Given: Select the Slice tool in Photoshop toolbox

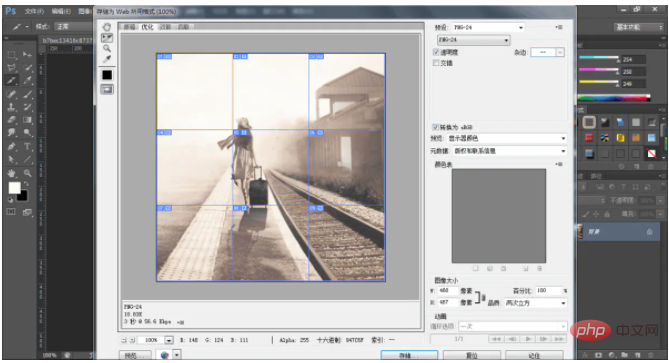Looking at the screenshot, I should (x=12, y=80).
